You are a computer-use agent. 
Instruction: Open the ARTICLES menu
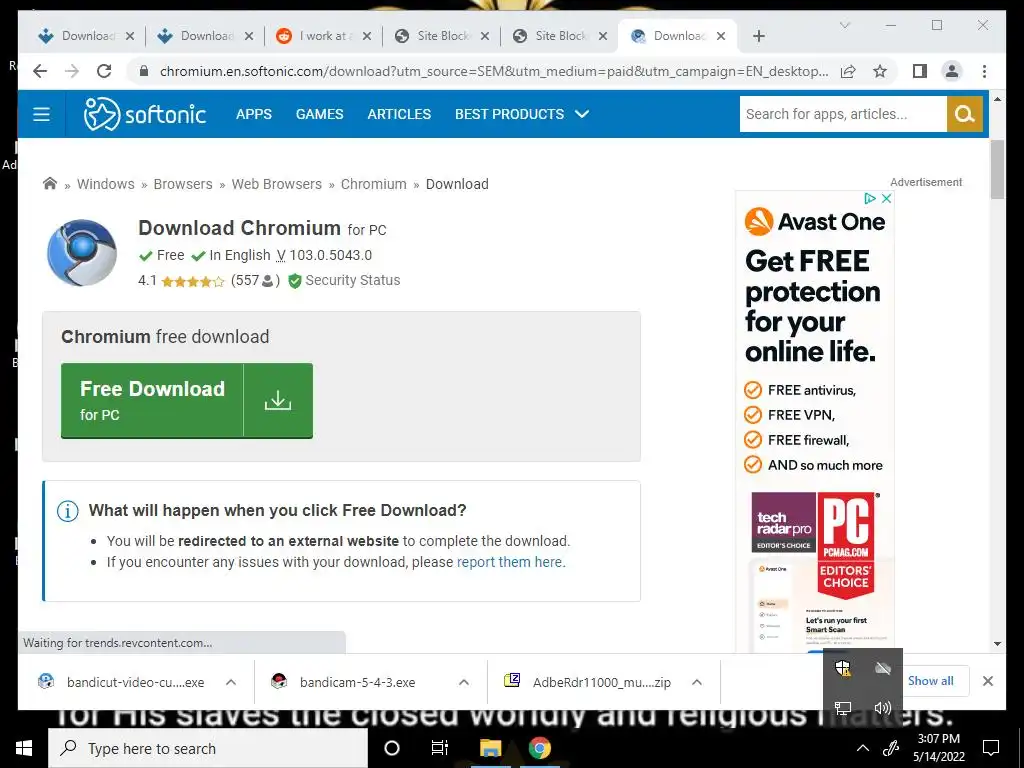(399, 114)
